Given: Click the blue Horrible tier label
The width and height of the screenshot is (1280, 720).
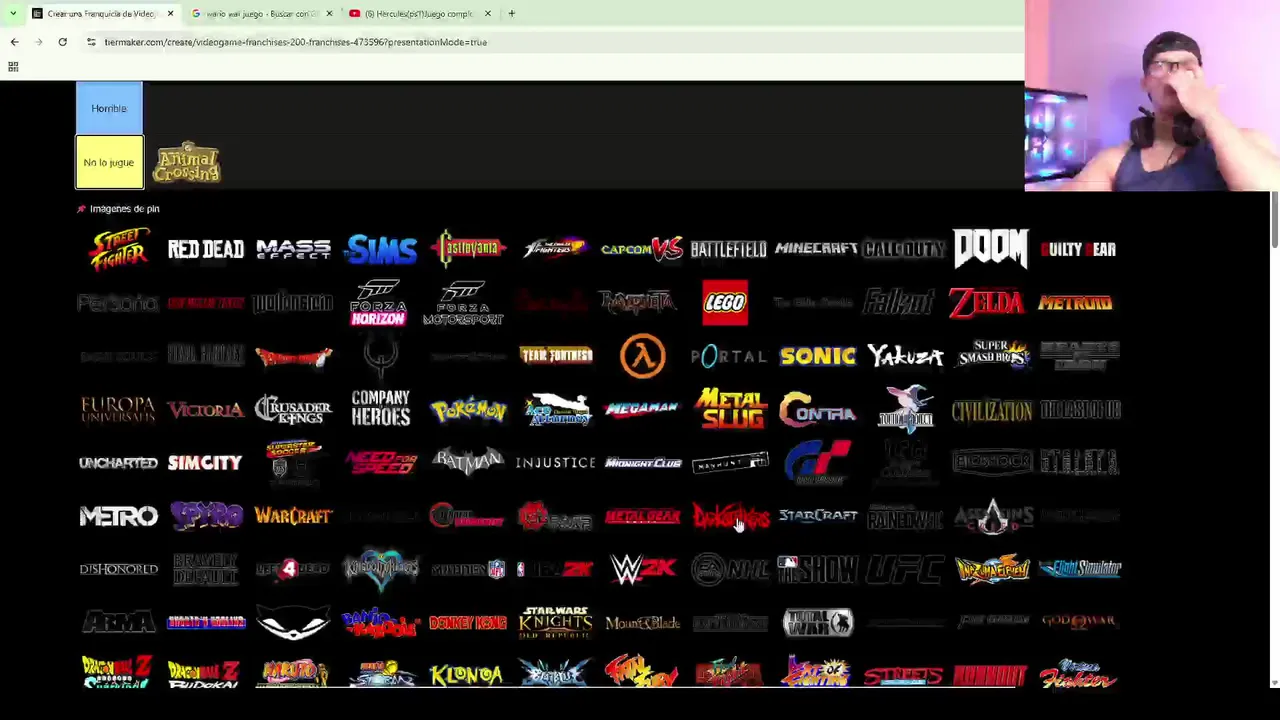Looking at the screenshot, I should 109,108.
